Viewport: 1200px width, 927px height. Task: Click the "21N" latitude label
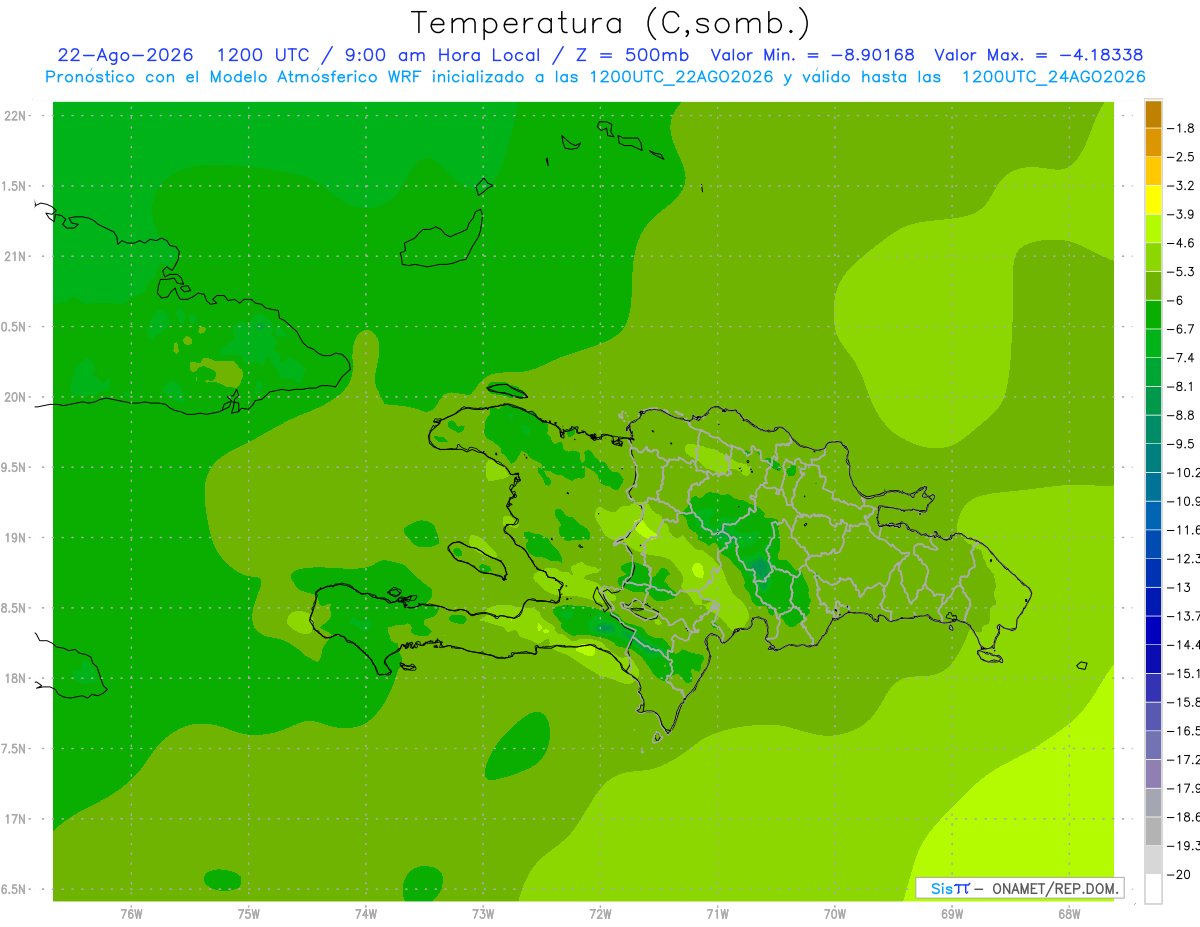[15, 256]
